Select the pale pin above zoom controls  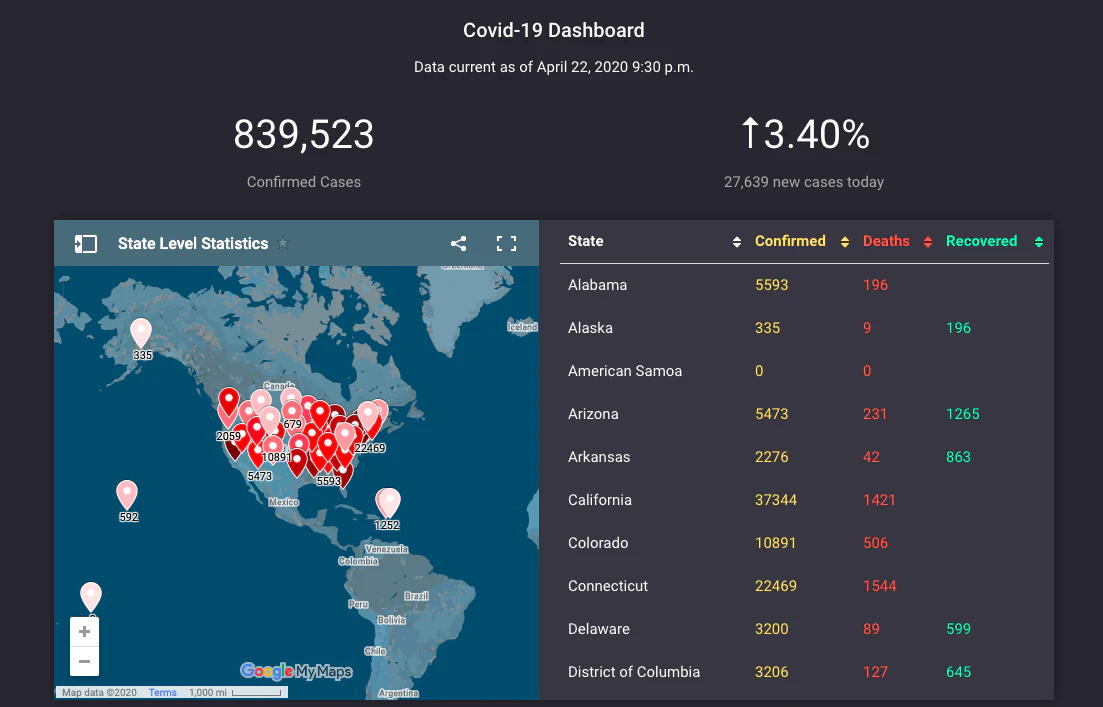(x=91, y=597)
